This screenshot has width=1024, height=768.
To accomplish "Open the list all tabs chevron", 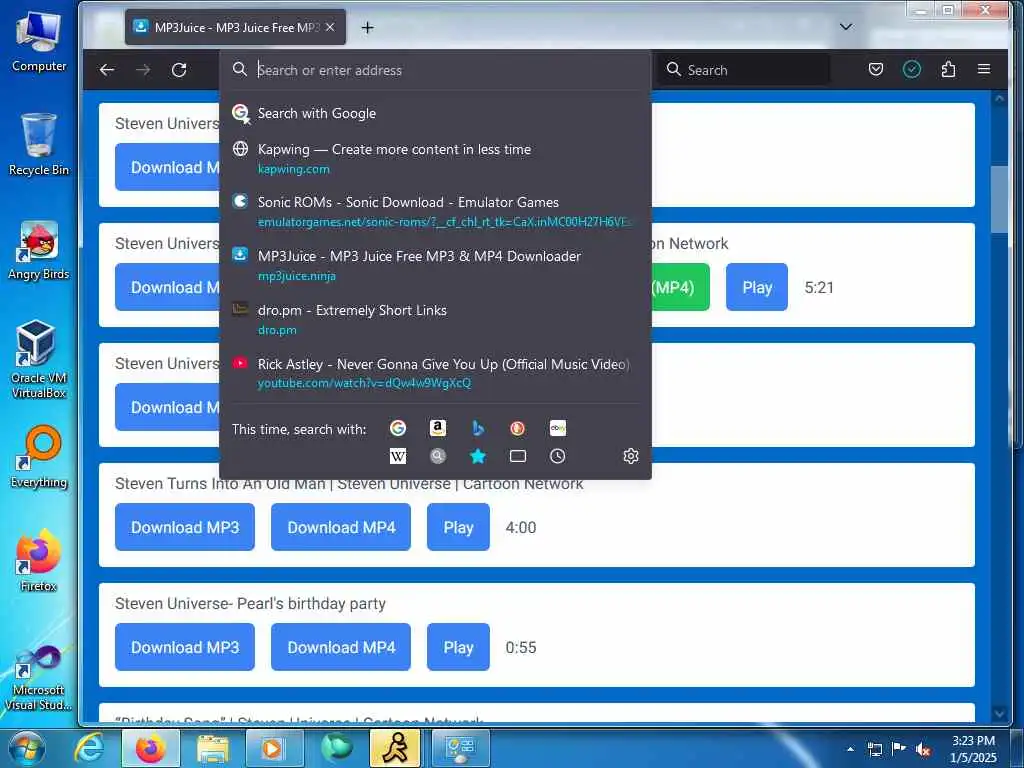I will coord(846,27).
